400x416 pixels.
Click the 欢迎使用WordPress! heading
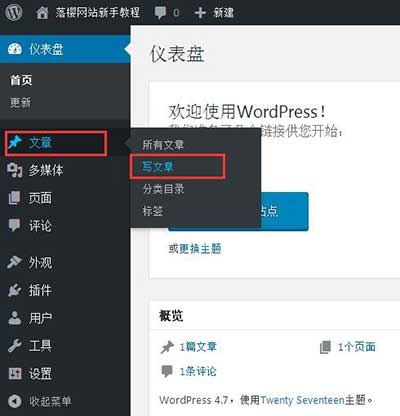tap(247, 112)
